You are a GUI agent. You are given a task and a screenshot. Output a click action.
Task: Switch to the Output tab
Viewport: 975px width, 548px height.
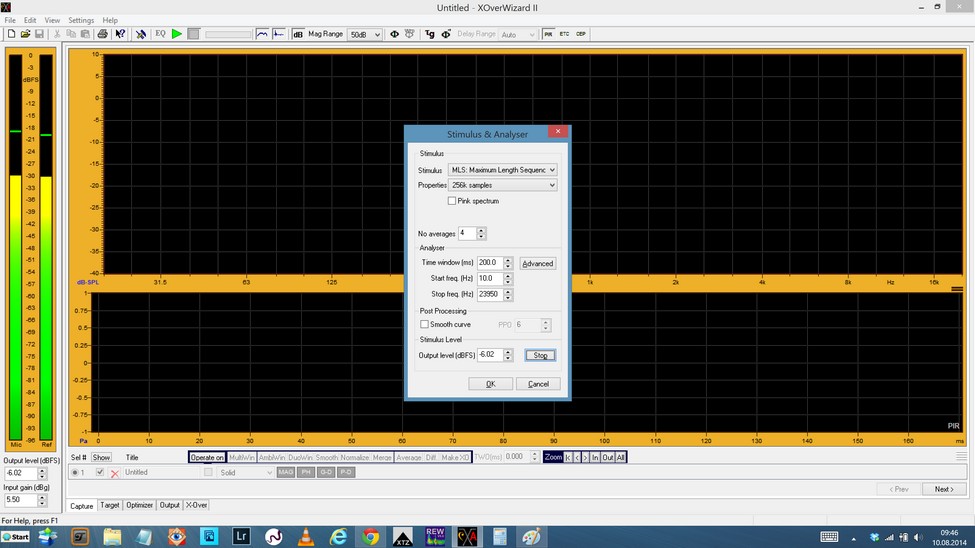[169, 505]
